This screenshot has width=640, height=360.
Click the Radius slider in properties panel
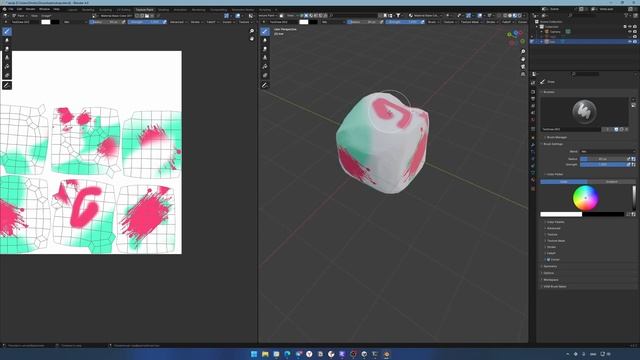click(x=603, y=159)
